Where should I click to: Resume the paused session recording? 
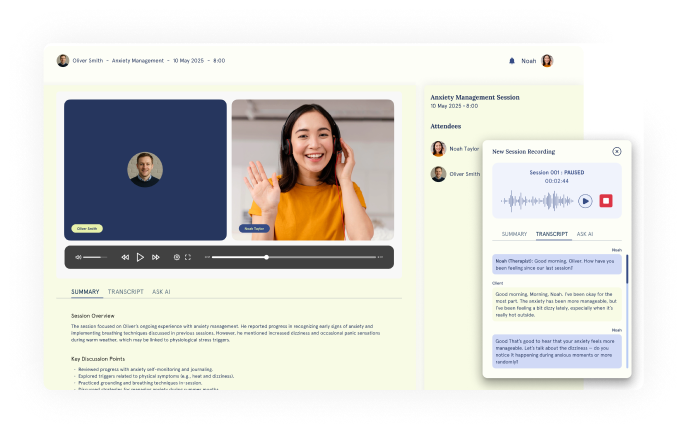[585, 201]
